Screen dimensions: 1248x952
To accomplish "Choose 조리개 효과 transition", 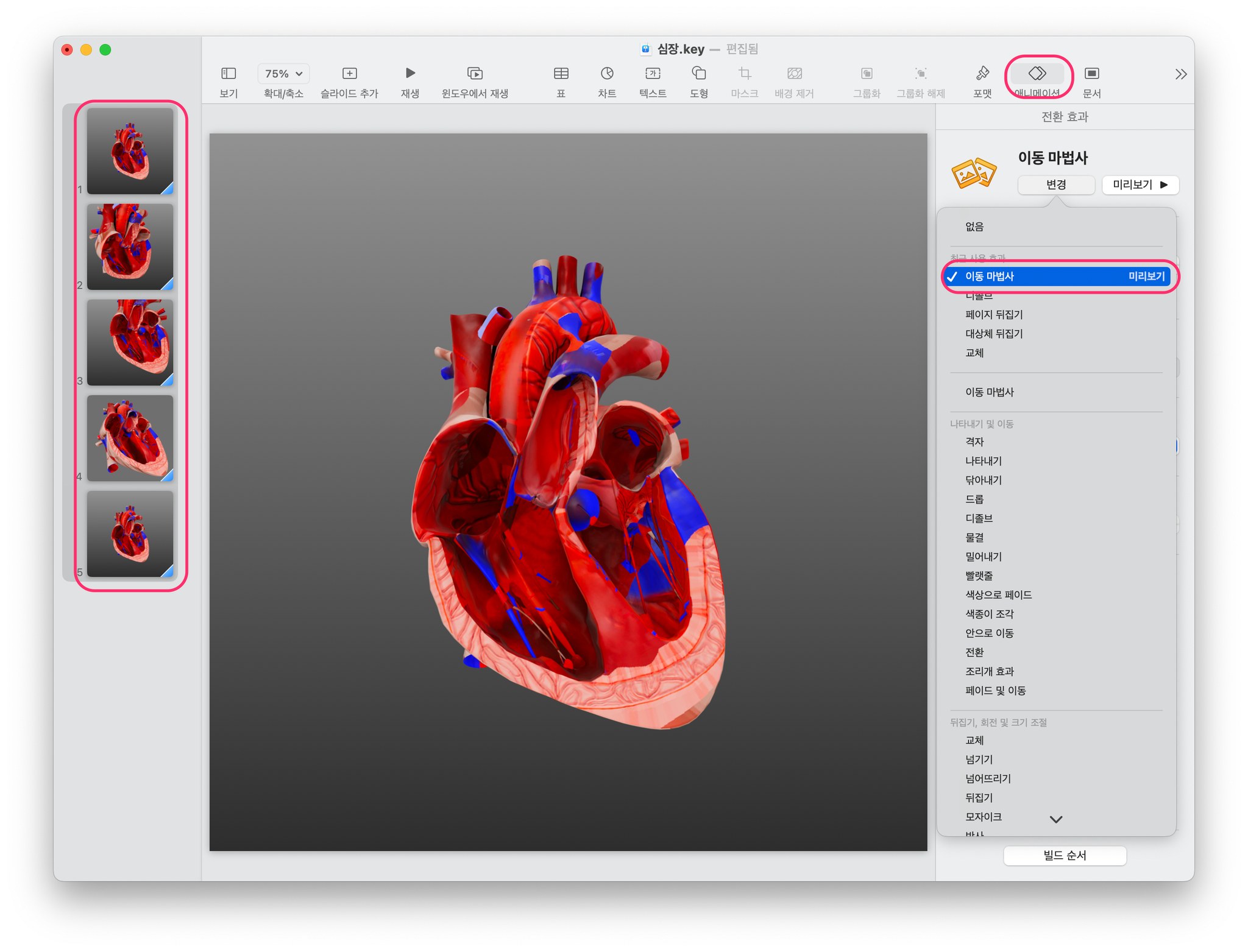I will coord(989,672).
